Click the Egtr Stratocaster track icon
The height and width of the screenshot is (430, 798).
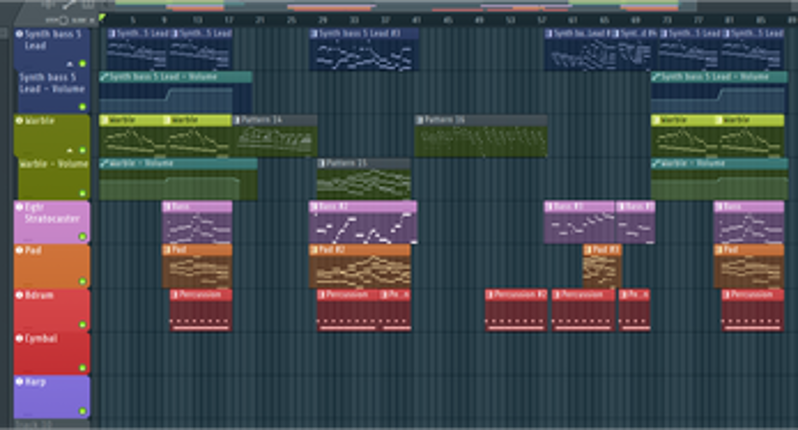19,207
